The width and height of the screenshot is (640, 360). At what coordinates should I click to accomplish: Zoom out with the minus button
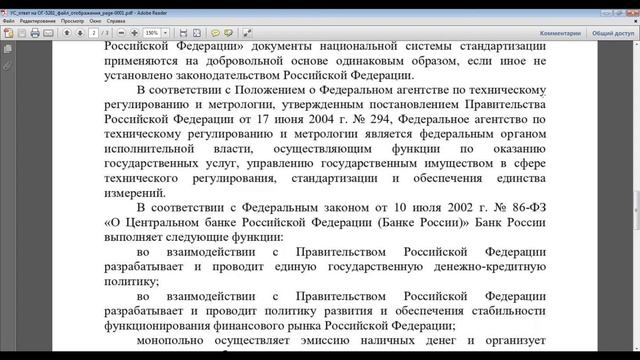click(121, 33)
